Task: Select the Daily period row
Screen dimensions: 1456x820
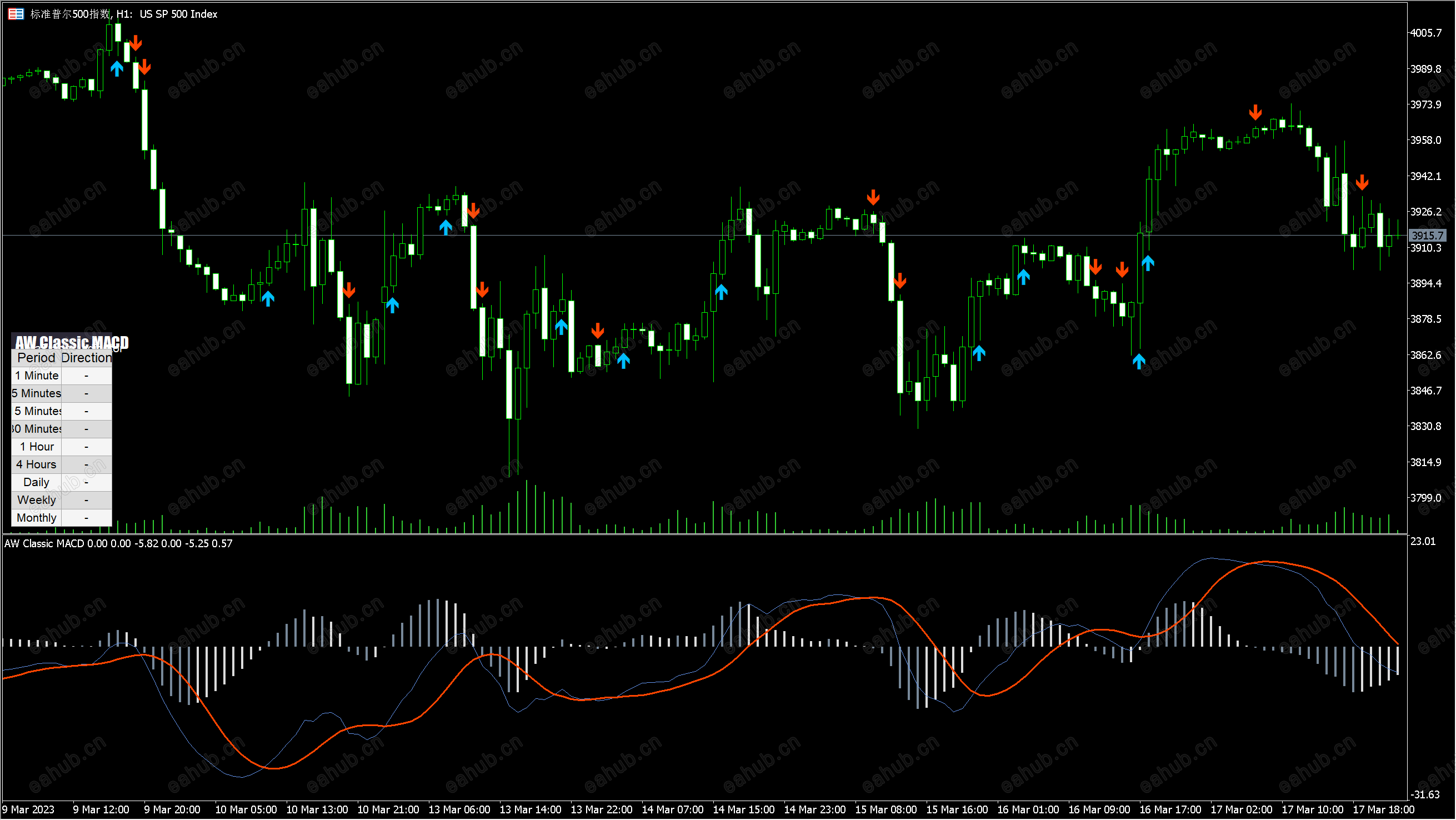Action: [37, 483]
